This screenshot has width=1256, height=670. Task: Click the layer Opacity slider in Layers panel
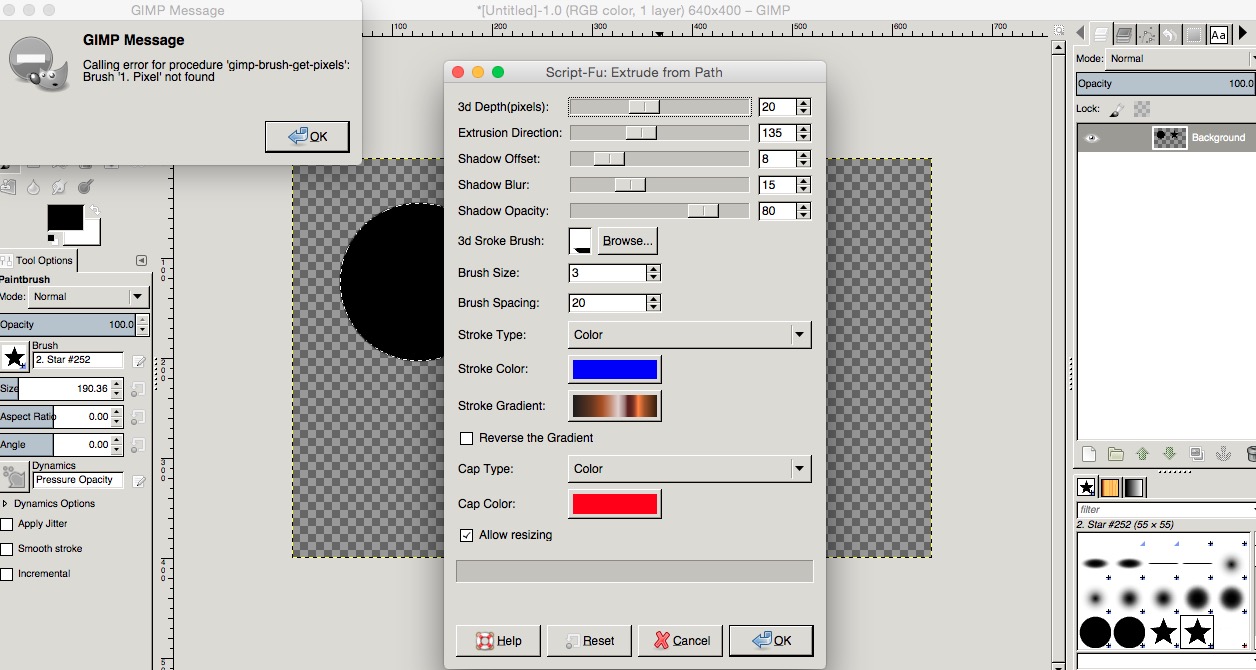pos(1166,84)
